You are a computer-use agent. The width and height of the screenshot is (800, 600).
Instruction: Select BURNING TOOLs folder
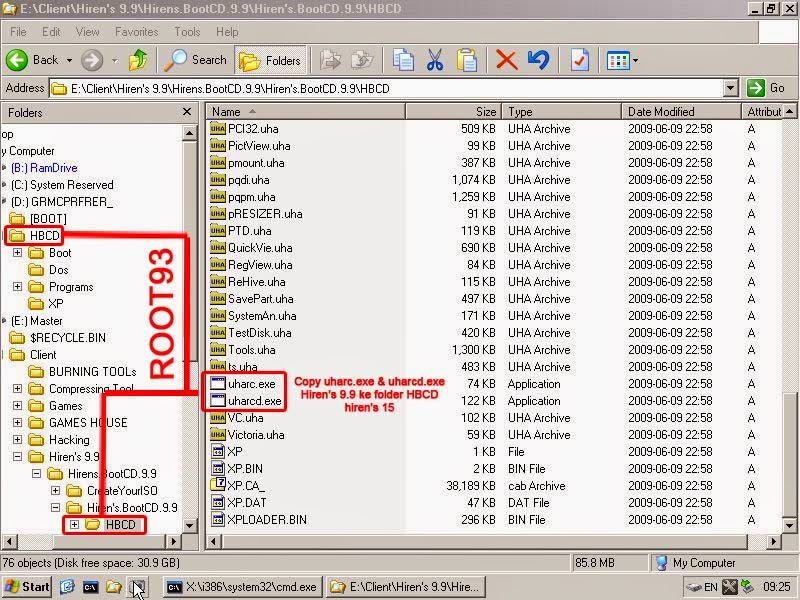point(83,372)
